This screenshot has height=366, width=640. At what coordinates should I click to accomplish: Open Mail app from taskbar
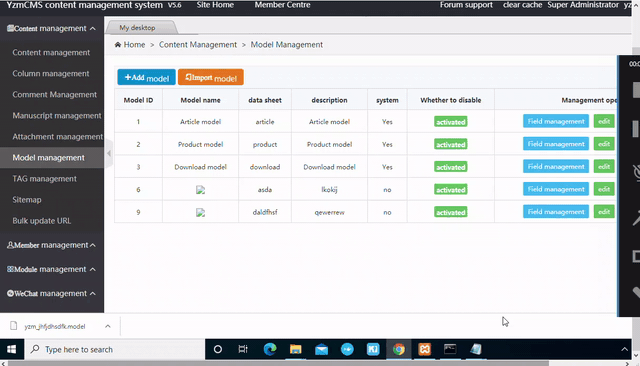click(x=321, y=349)
